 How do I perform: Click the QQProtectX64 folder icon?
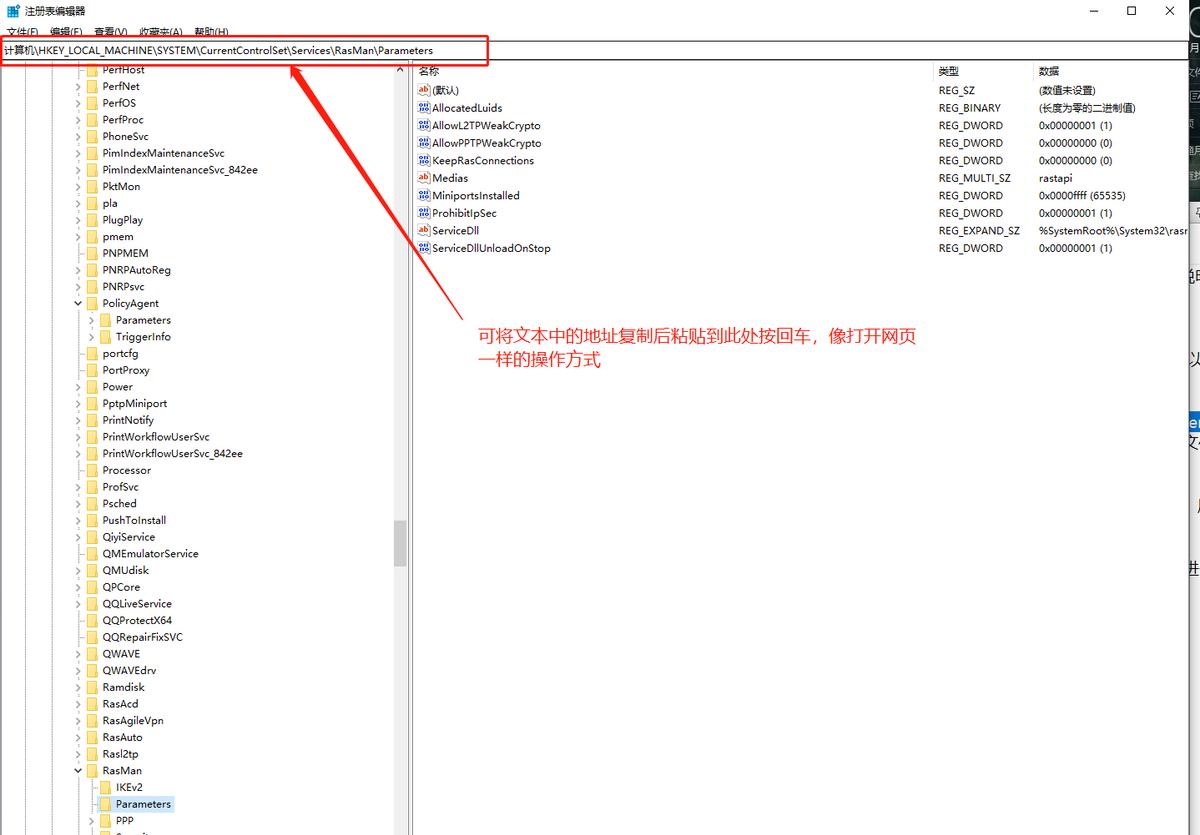[x=92, y=621]
